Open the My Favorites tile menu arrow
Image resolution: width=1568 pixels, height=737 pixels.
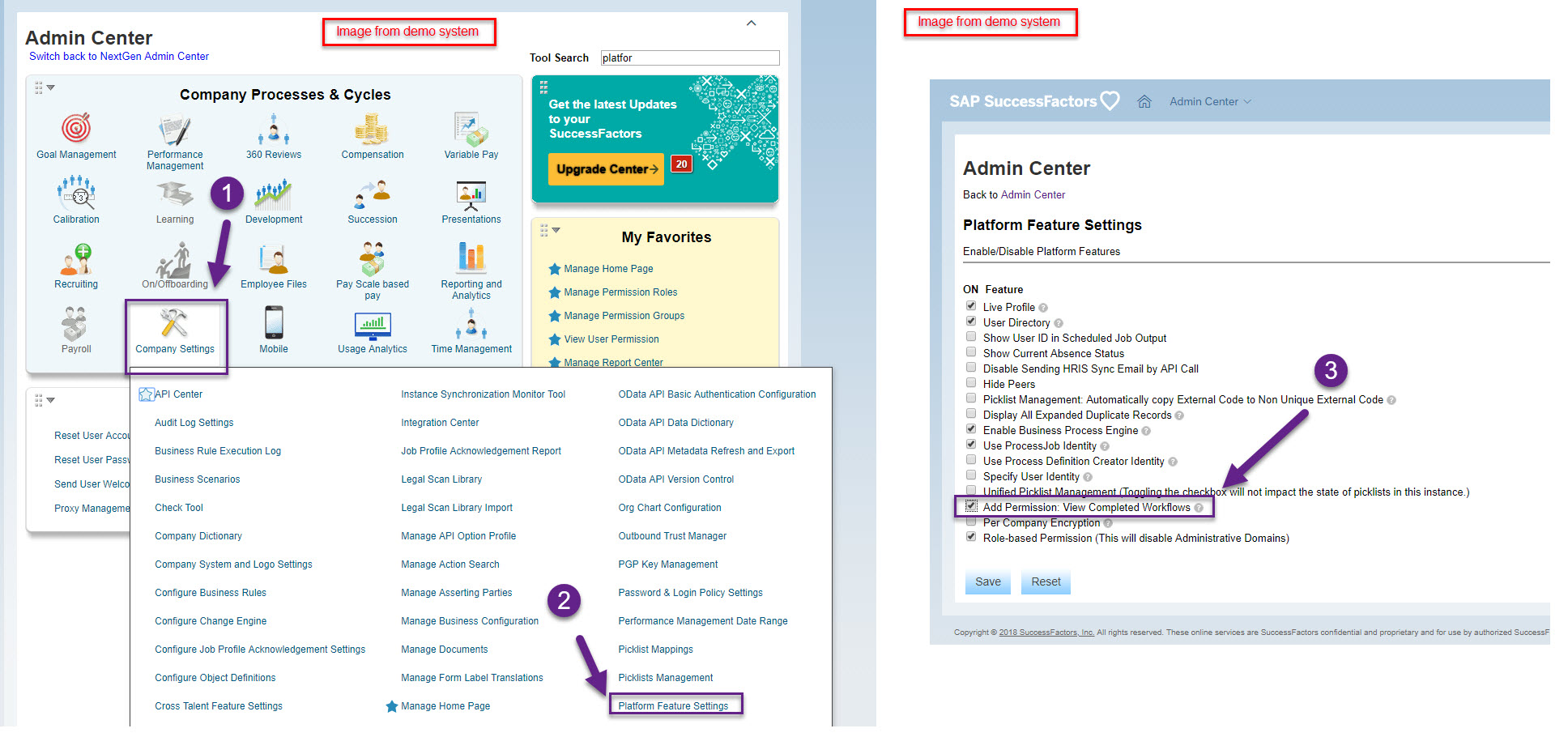click(x=556, y=230)
